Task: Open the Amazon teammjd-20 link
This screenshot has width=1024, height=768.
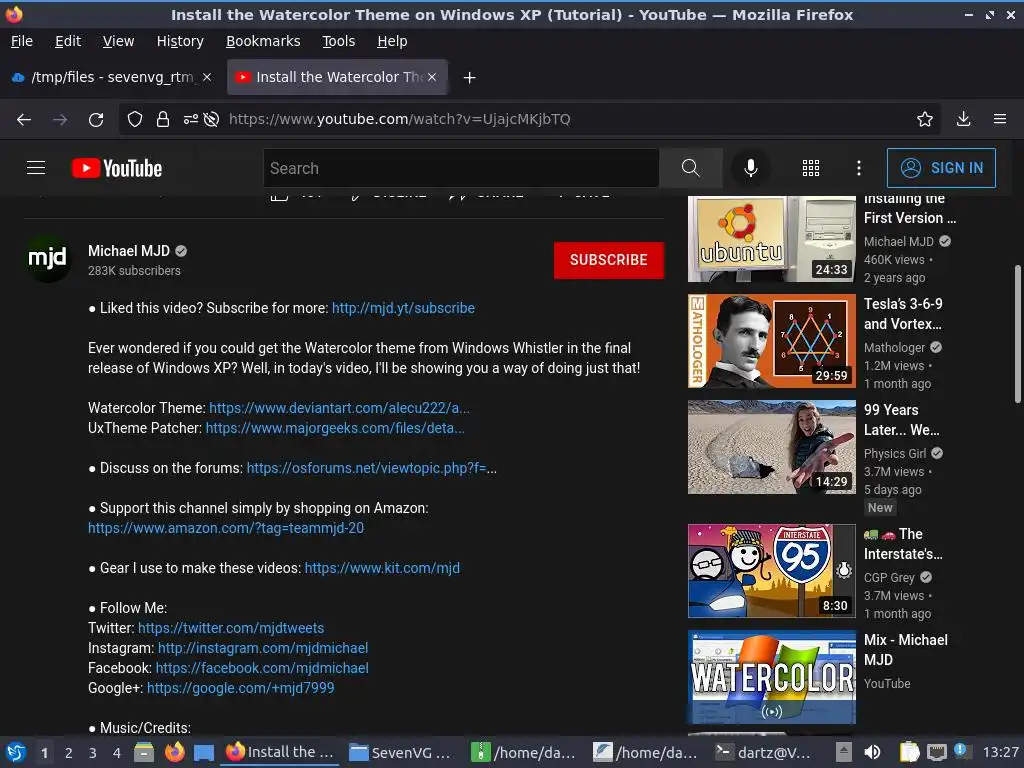Action: pyautogui.click(x=226, y=528)
